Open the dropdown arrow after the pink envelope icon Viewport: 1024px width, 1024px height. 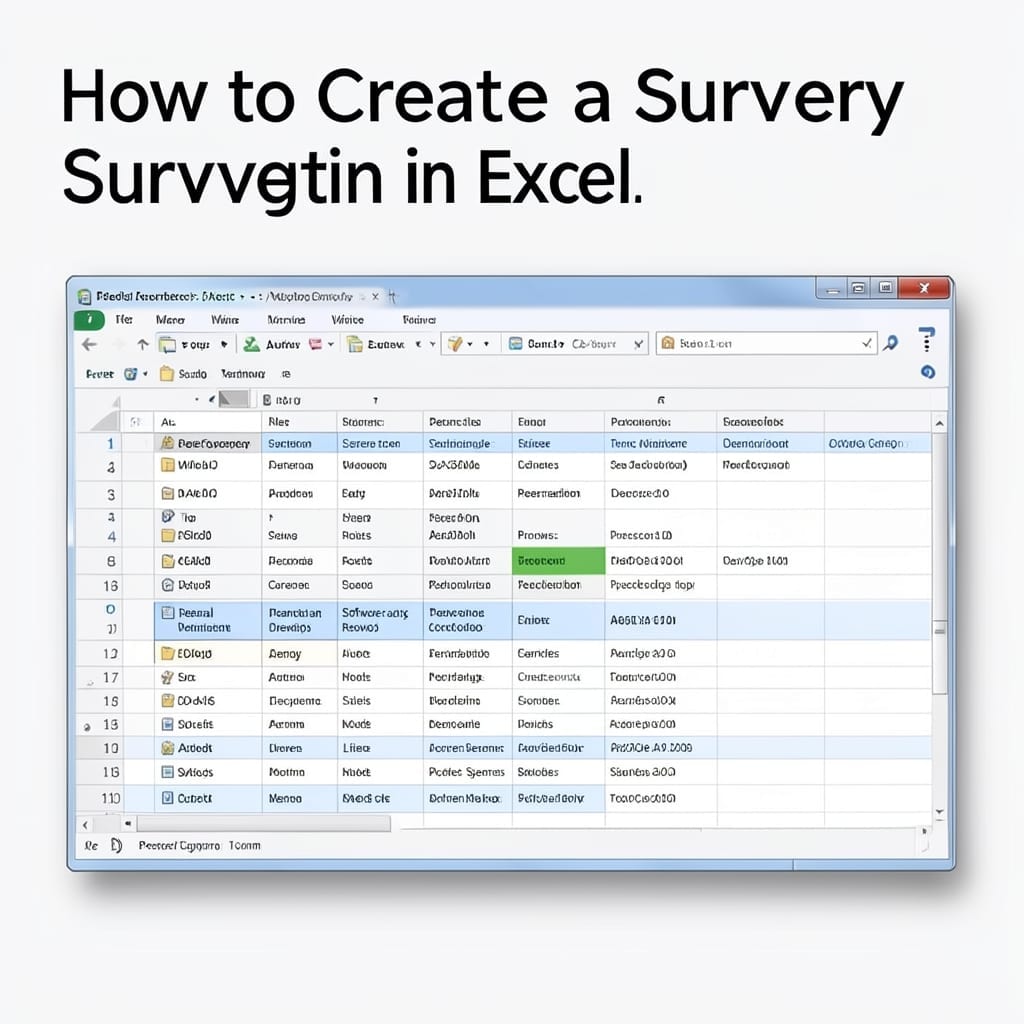pyautogui.click(x=331, y=344)
